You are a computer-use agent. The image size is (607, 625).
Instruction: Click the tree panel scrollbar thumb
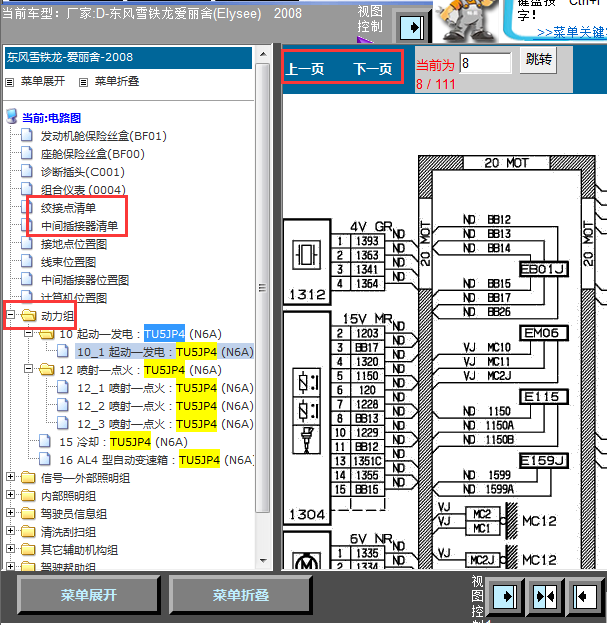tap(263, 288)
